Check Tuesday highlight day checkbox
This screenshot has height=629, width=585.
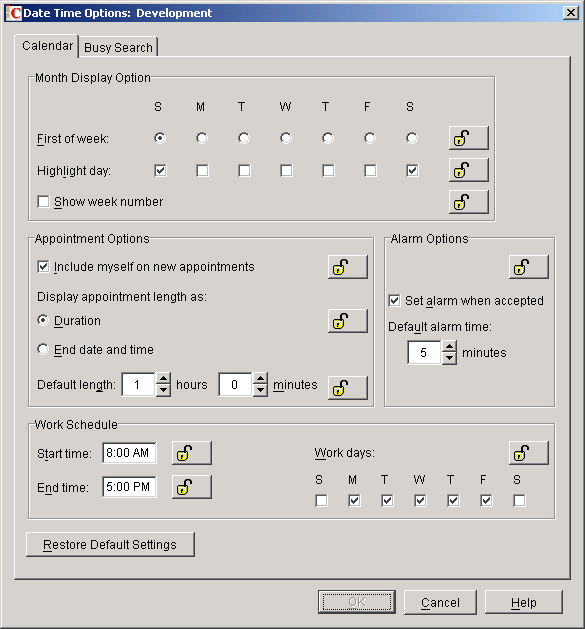coord(244,170)
